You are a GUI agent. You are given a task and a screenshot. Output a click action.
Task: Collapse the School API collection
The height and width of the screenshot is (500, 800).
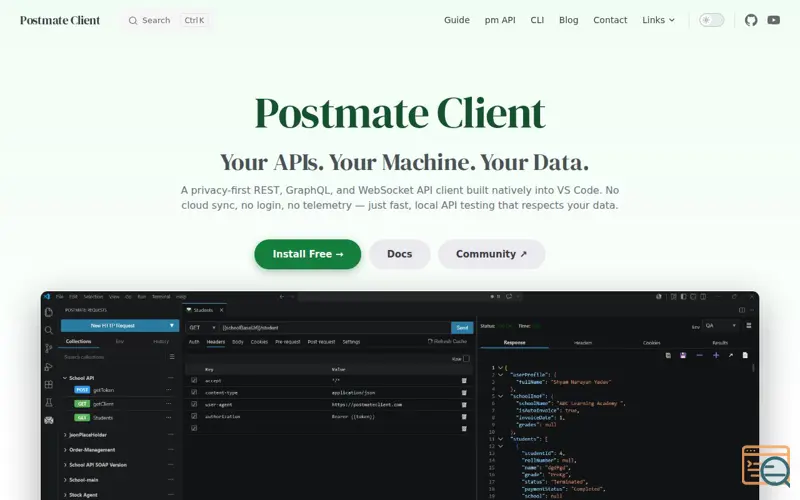pyautogui.click(x=65, y=378)
